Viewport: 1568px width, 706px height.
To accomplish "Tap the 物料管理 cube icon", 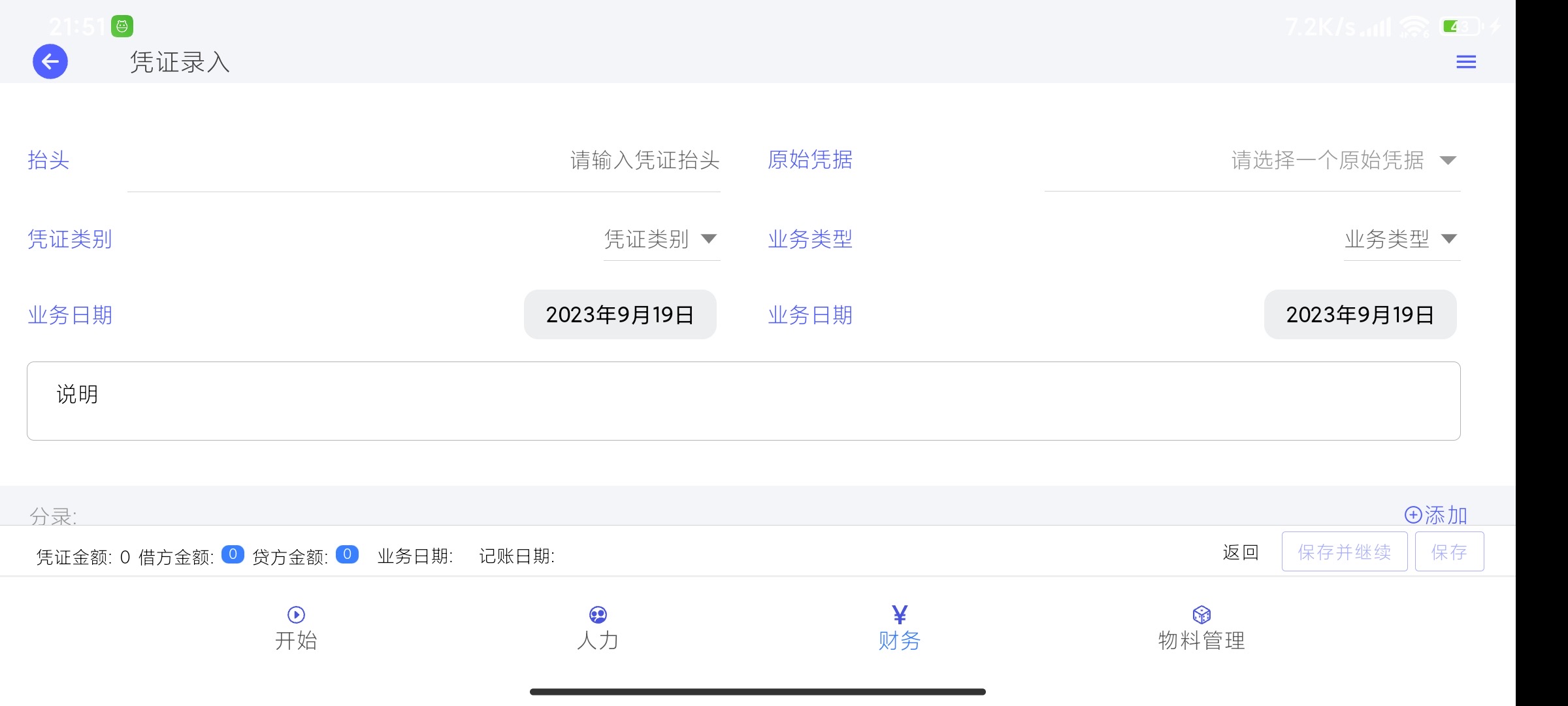I will coord(1201,614).
